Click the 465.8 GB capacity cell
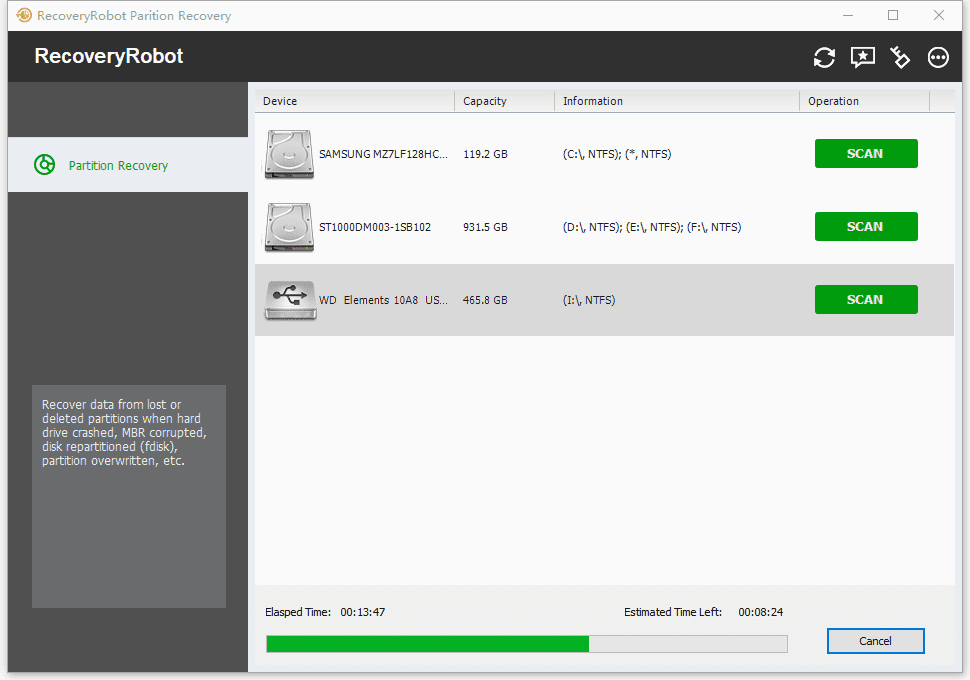This screenshot has height=680, width=970. pos(486,300)
